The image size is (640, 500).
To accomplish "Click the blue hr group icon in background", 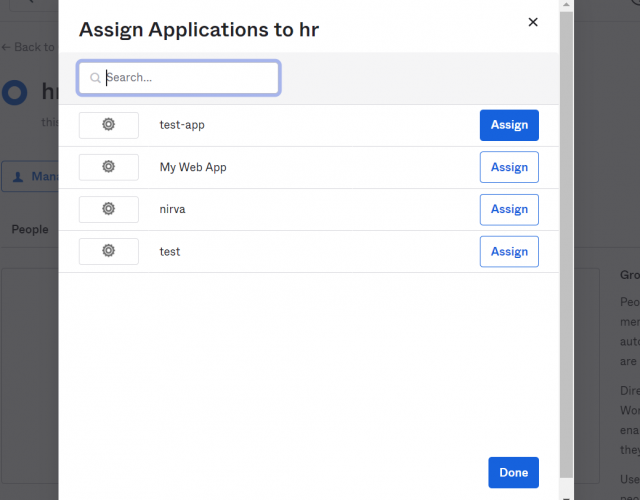I will pyautogui.click(x=15, y=93).
